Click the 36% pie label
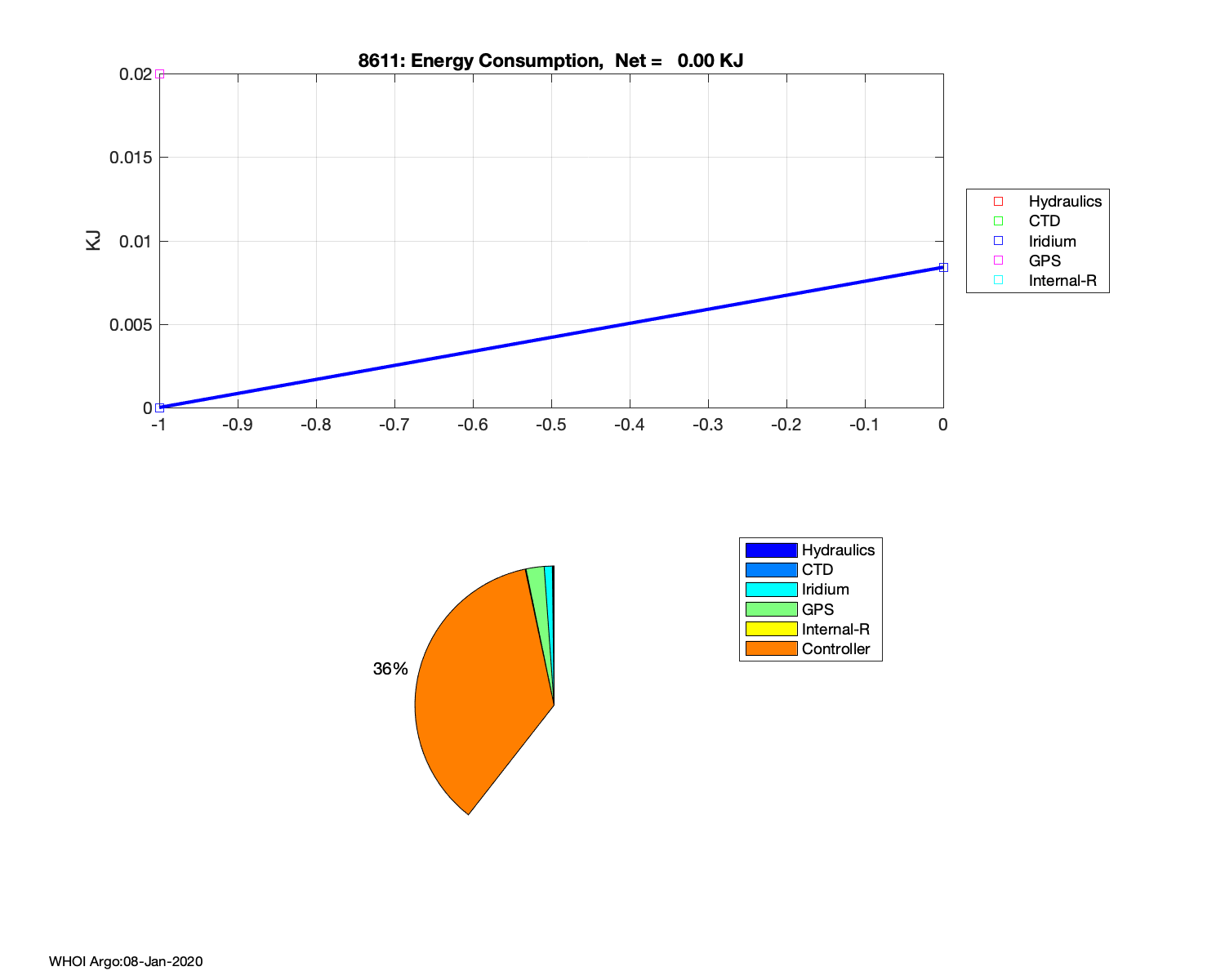 tap(390, 669)
